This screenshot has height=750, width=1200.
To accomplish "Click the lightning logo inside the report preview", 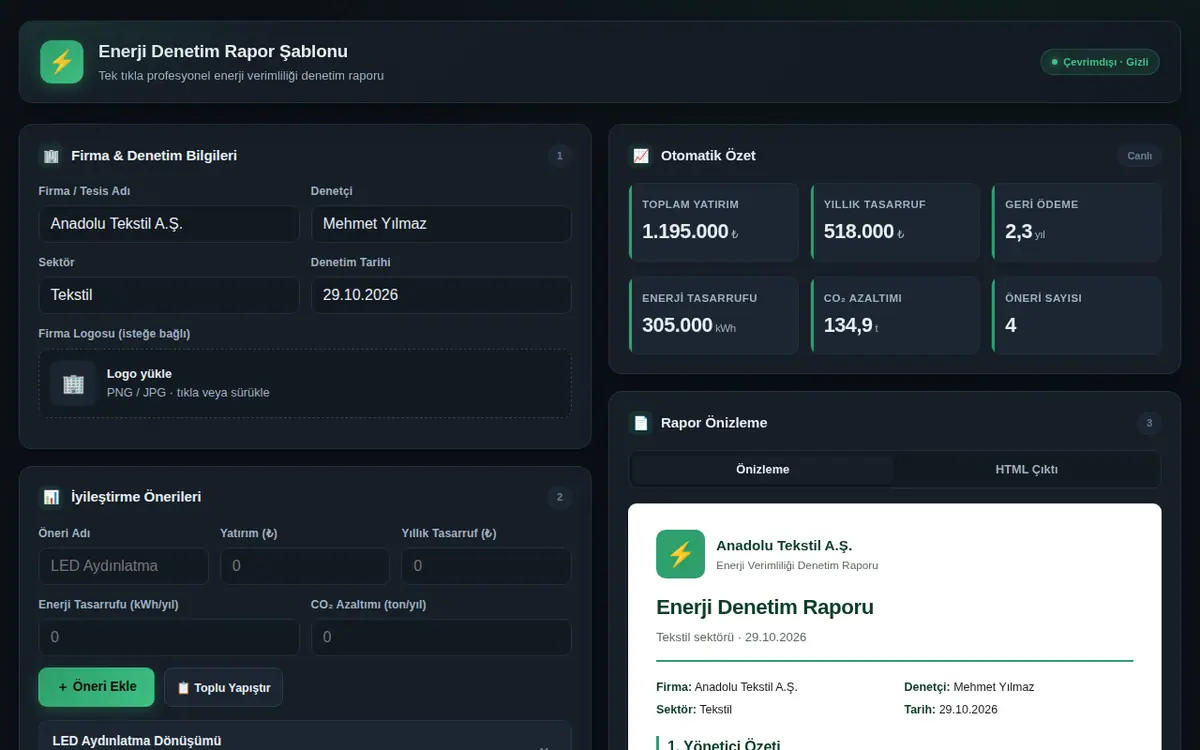I will (680, 554).
